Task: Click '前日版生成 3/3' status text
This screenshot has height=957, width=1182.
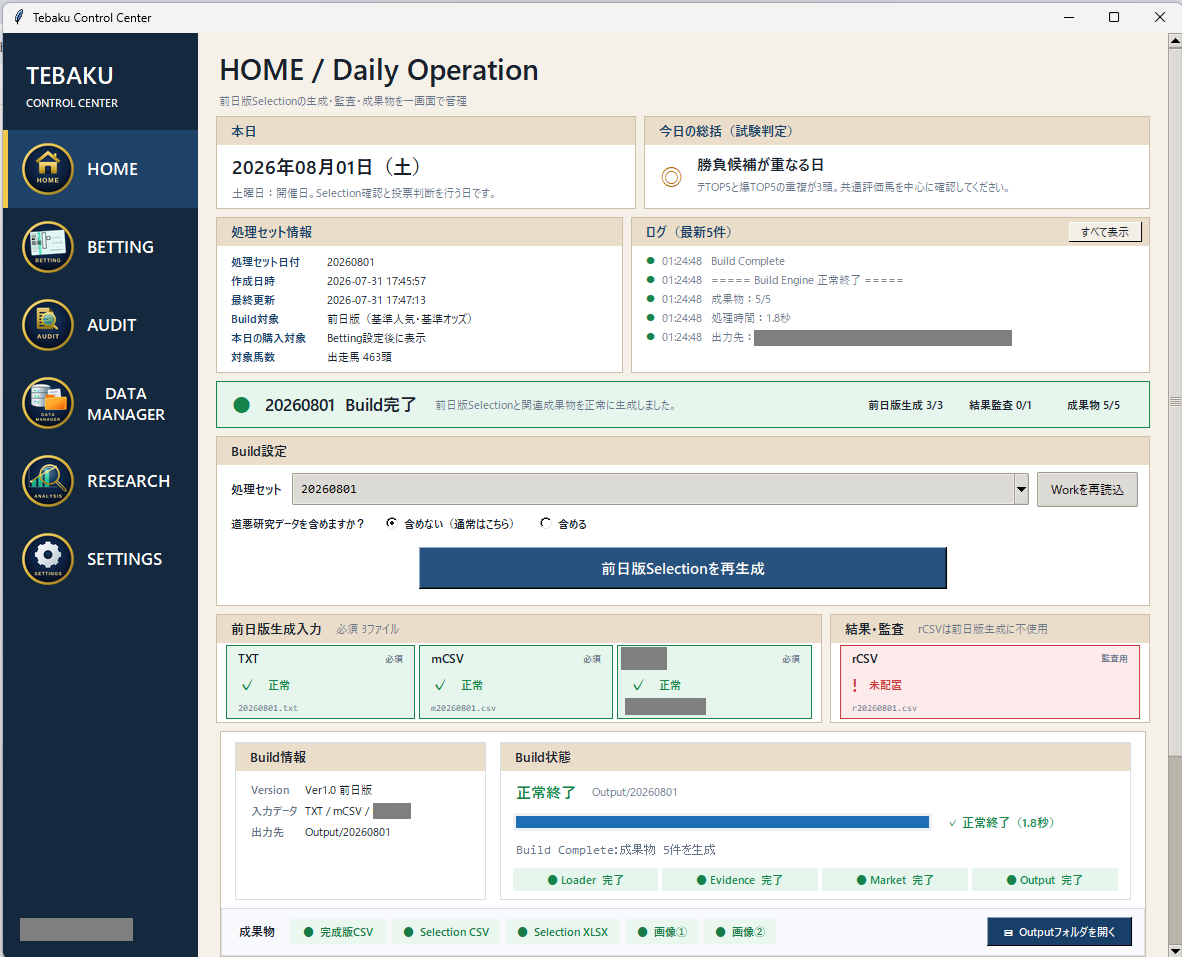Action: [x=905, y=405]
